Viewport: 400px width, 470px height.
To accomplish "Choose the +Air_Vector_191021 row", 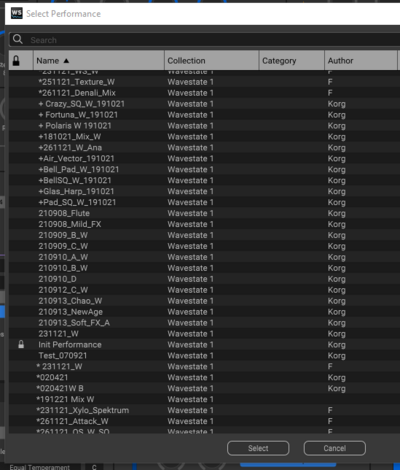I will [204, 158].
